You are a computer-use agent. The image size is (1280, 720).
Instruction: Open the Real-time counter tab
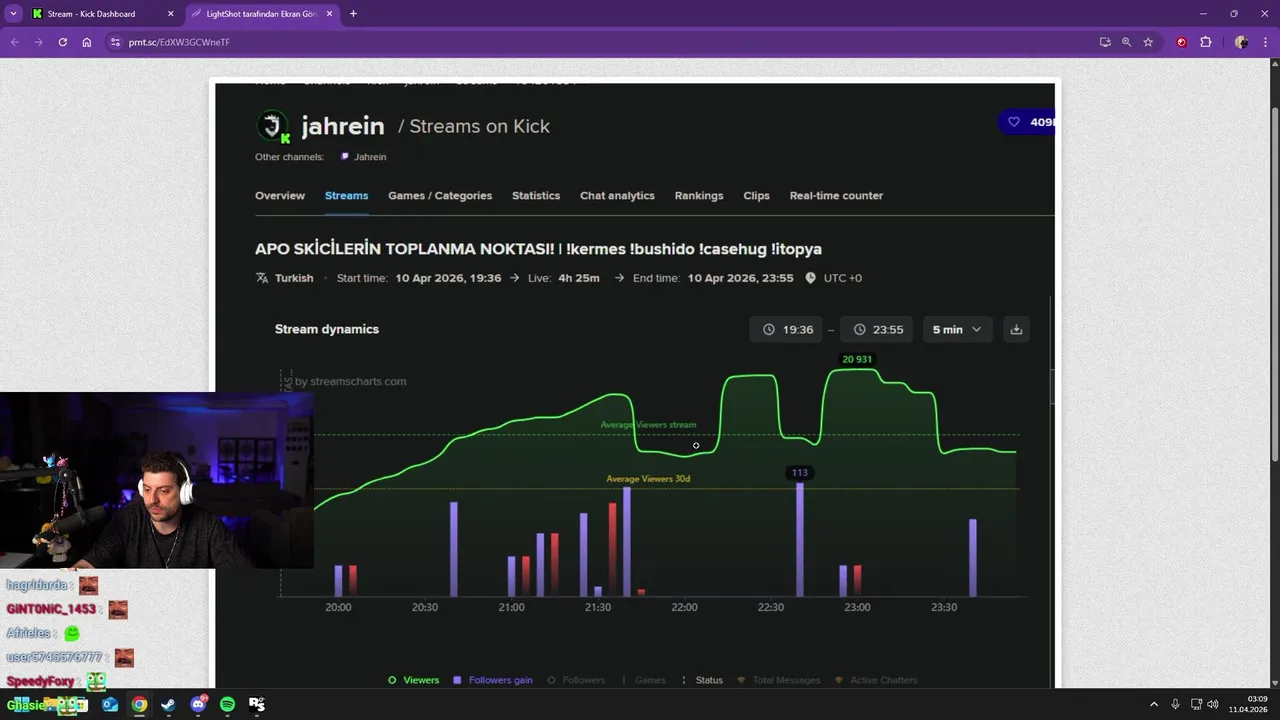836,196
